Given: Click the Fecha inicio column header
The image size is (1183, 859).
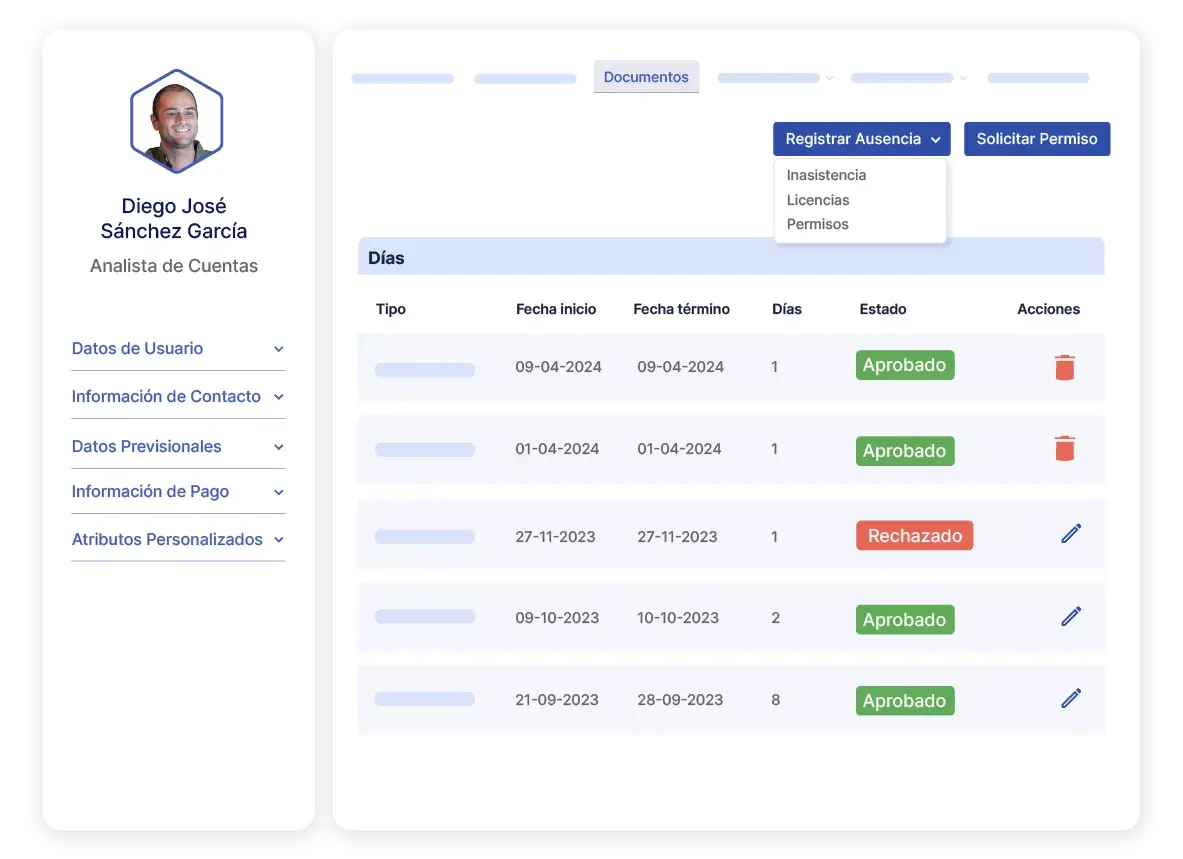Looking at the screenshot, I should tap(556, 309).
